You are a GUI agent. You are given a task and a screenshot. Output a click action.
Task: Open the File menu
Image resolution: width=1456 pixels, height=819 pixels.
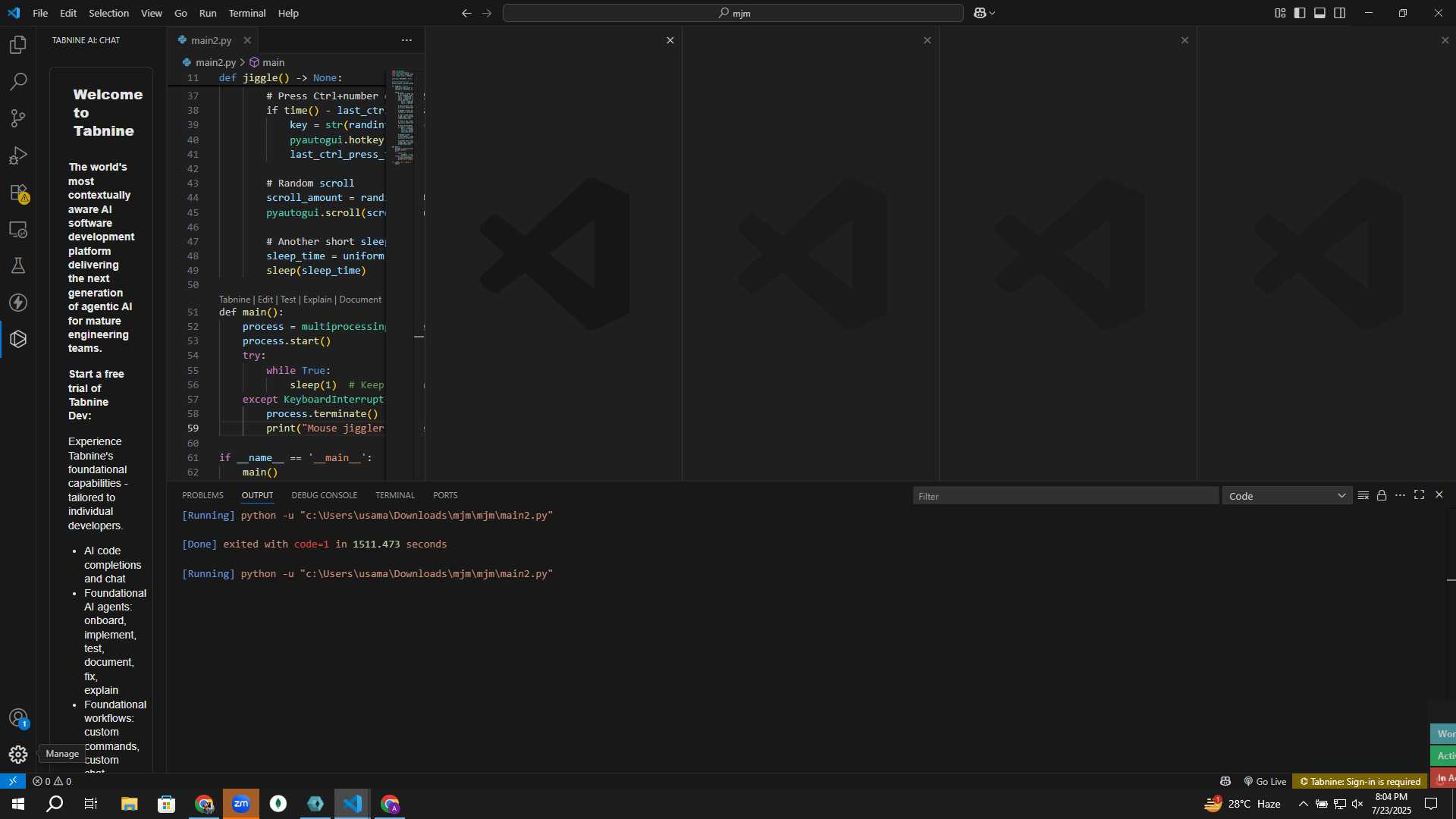(40, 13)
